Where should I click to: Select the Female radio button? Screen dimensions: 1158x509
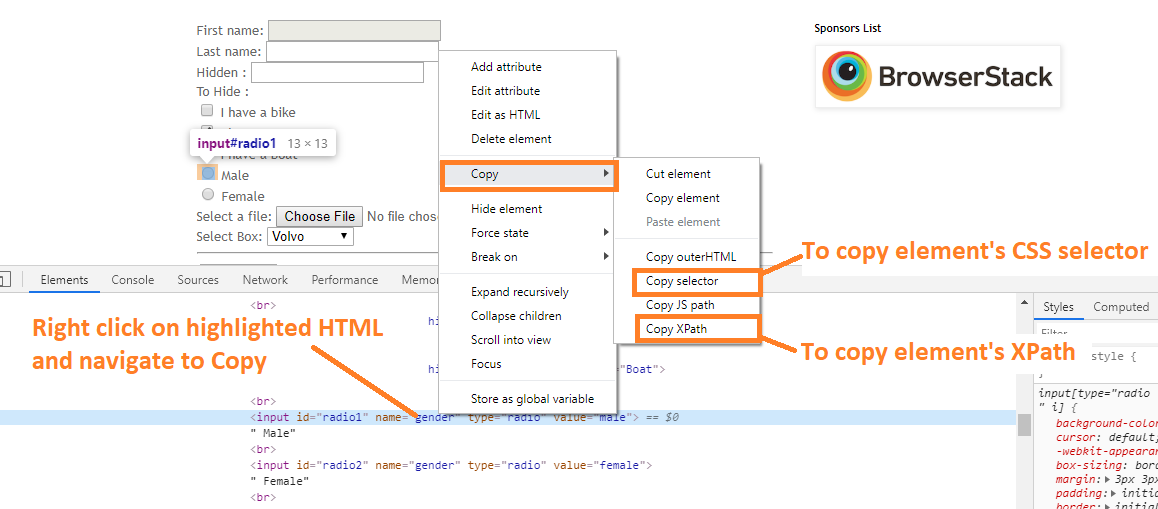coord(208,194)
